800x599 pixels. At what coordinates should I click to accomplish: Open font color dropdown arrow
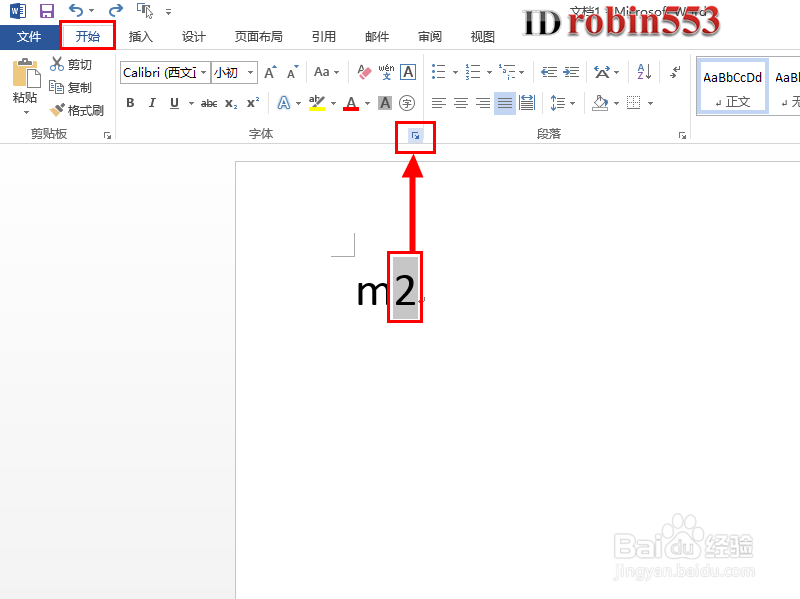point(367,104)
